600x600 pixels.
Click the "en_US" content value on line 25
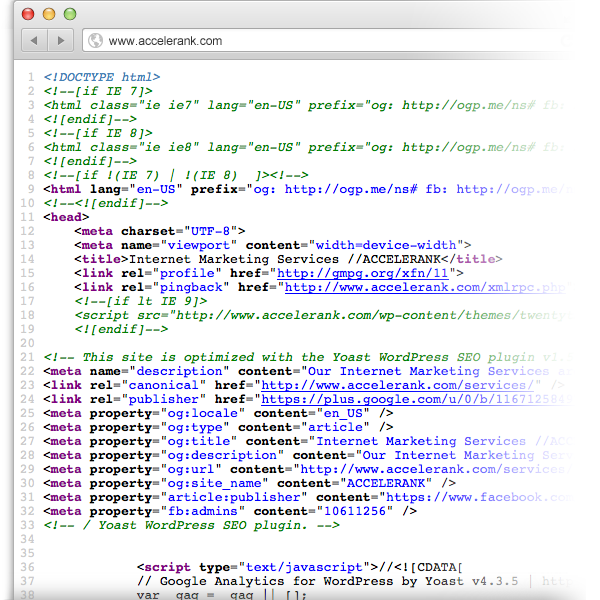(343, 414)
